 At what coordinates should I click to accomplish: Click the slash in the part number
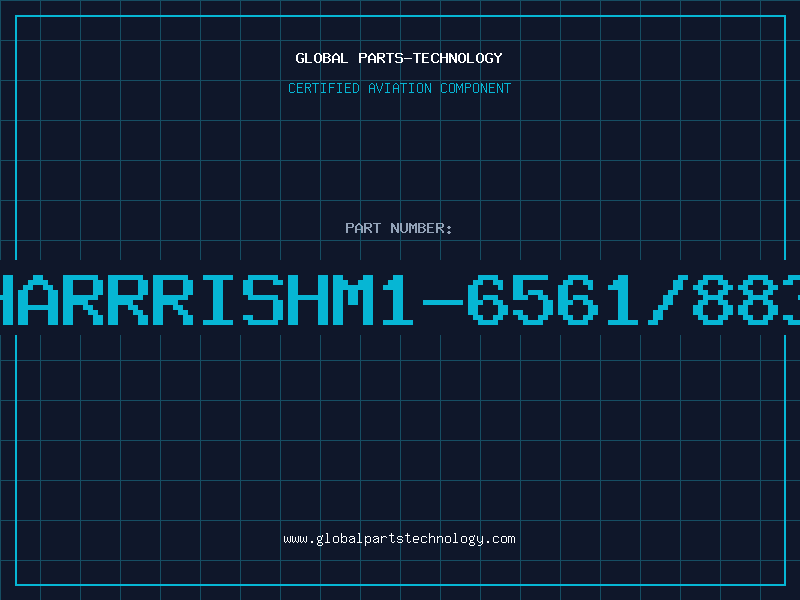tap(668, 300)
